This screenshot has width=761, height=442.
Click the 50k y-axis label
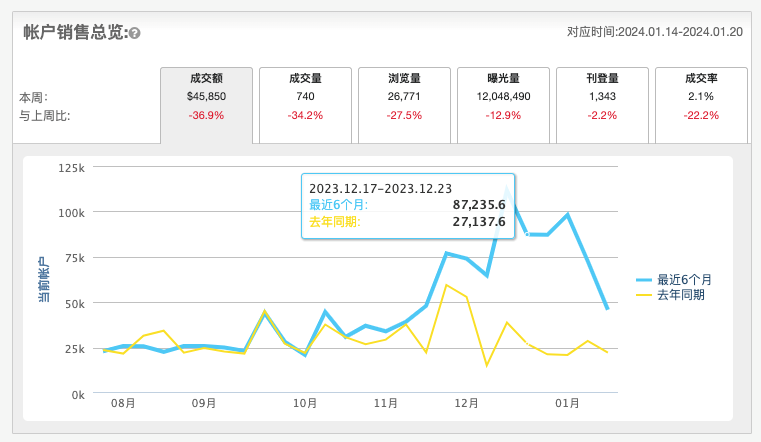pos(75,304)
